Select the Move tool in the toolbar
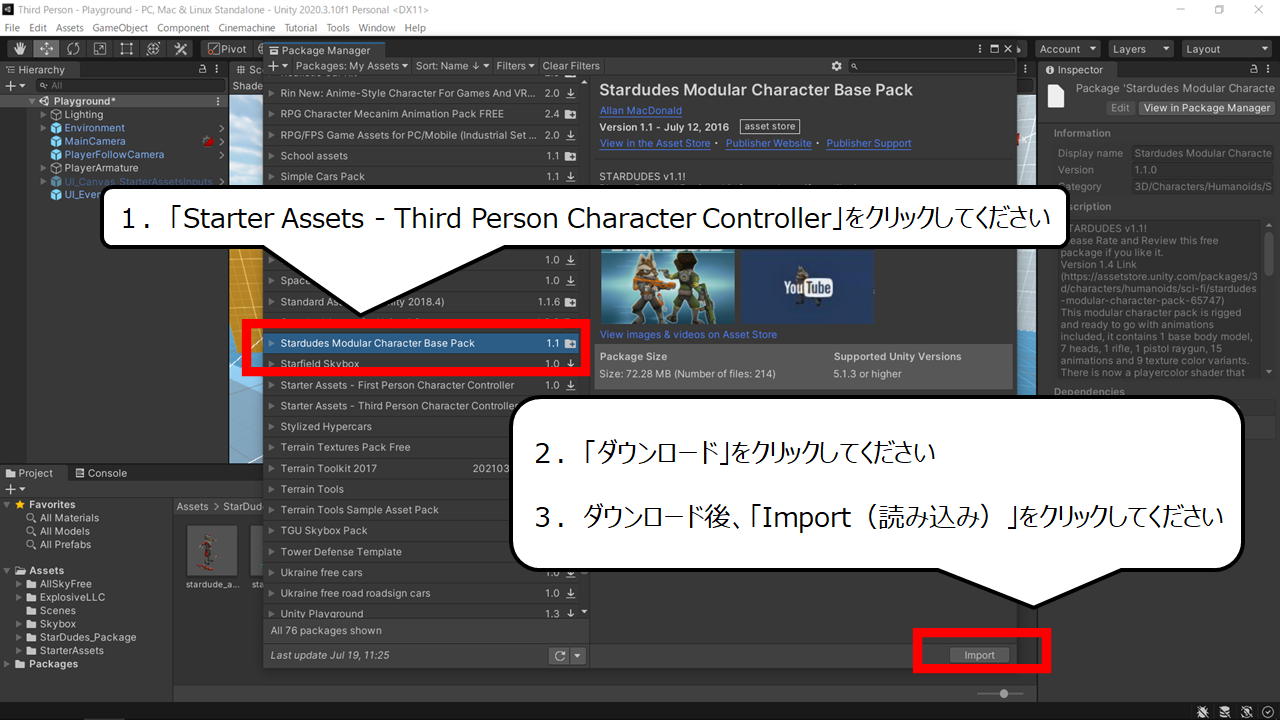 tap(46, 48)
